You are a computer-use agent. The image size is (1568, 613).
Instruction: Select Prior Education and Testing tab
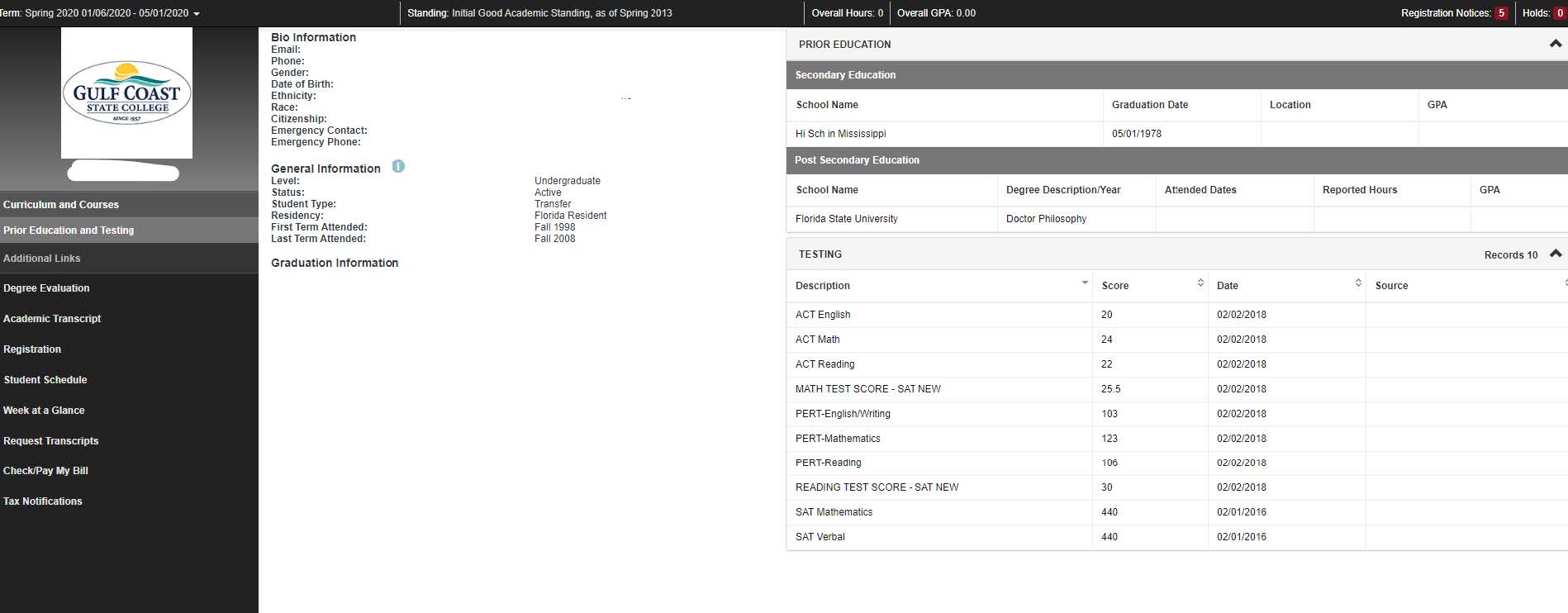69,230
